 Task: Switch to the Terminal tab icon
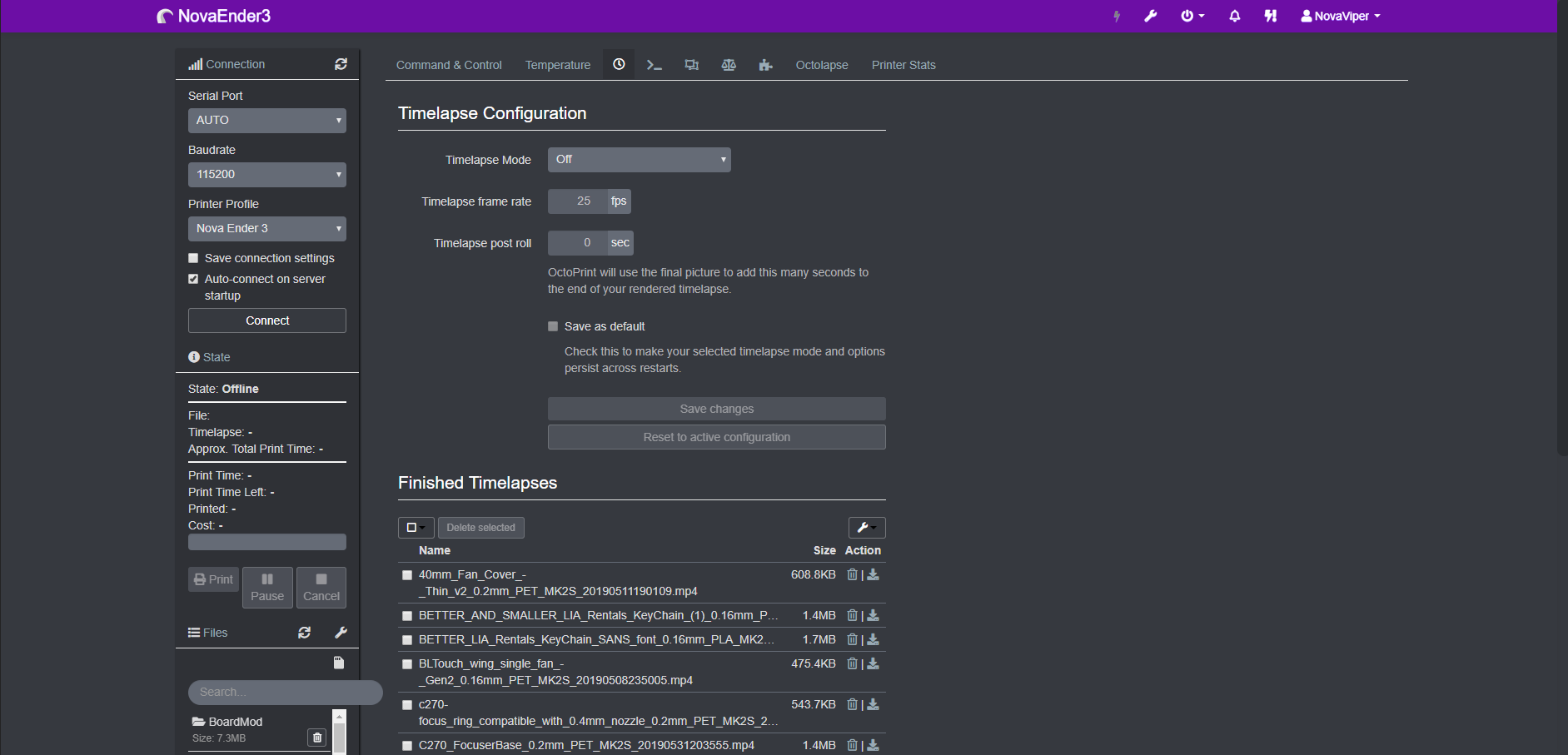[655, 64]
